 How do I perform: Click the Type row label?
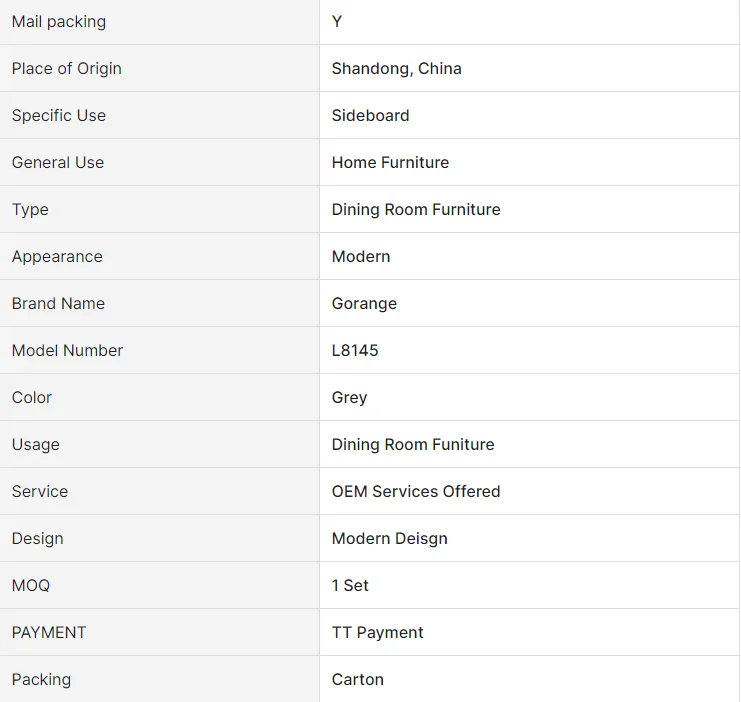click(x=30, y=210)
